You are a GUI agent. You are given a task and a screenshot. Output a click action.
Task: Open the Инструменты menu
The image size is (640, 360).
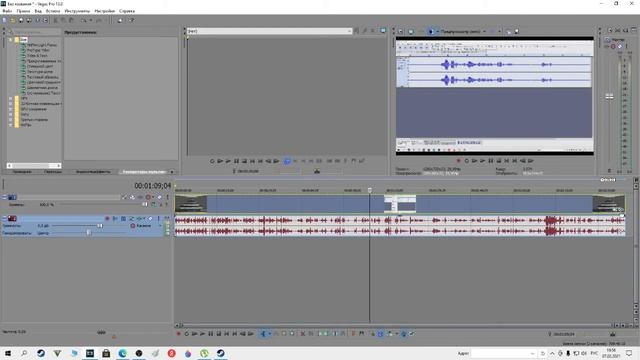[x=77, y=11]
